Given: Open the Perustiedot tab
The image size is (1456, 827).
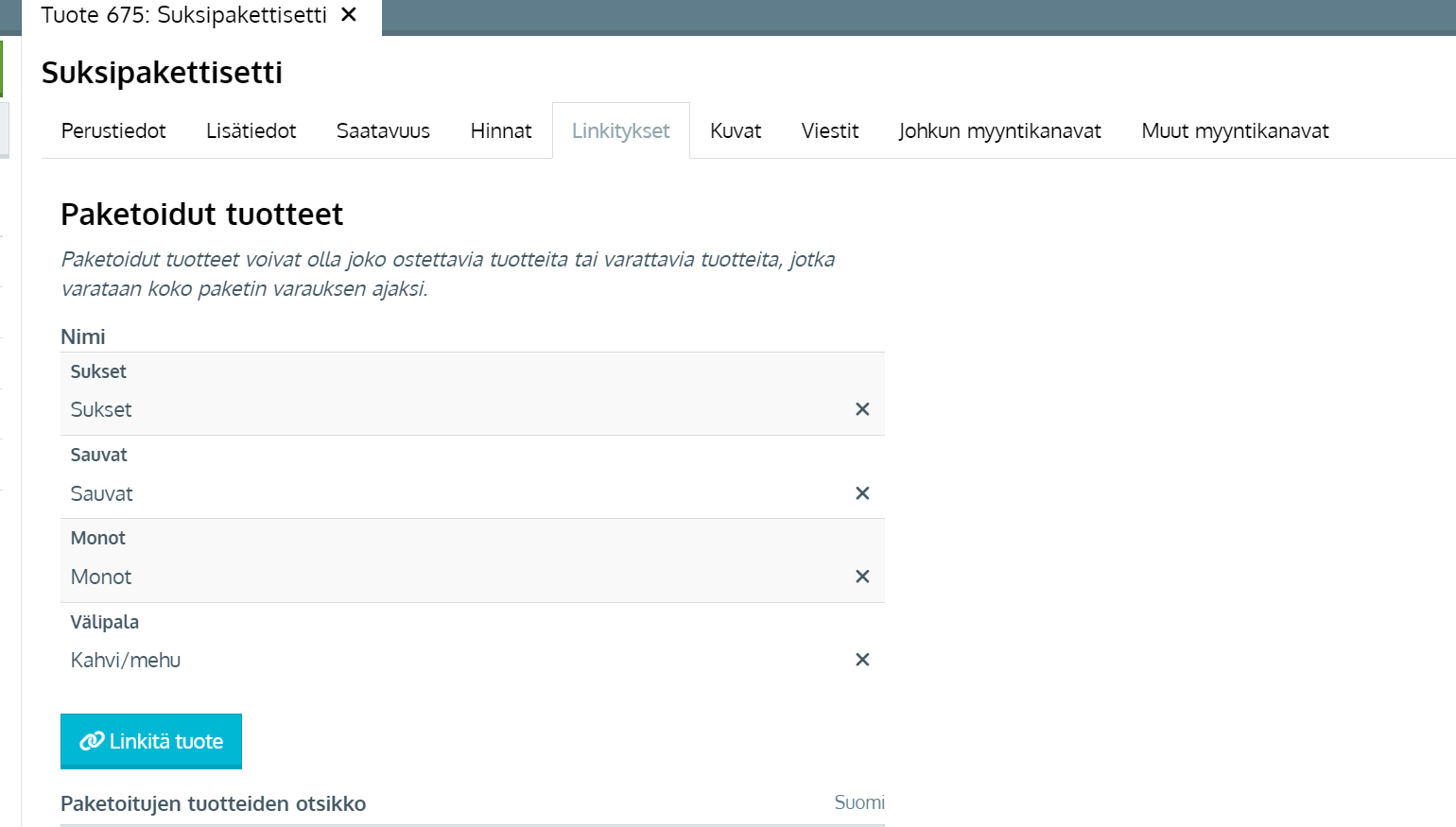Looking at the screenshot, I should (113, 131).
